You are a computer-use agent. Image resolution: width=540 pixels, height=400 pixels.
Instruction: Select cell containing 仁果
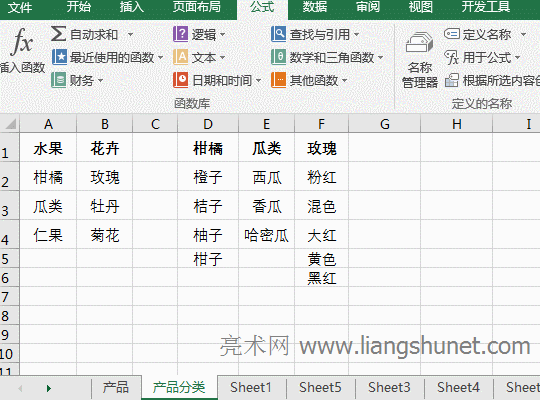(x=48, y=235)
